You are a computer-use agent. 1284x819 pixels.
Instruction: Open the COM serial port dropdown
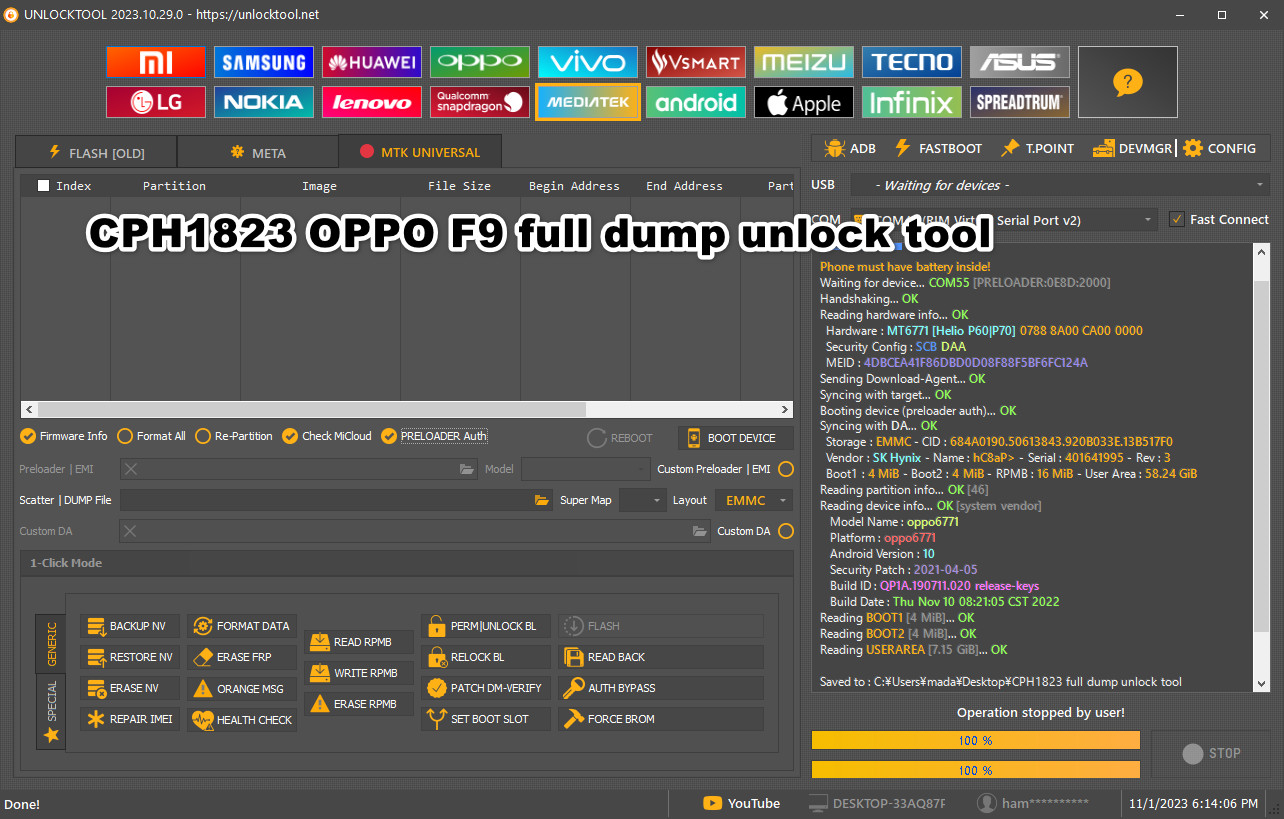(x=1004, y=220)
